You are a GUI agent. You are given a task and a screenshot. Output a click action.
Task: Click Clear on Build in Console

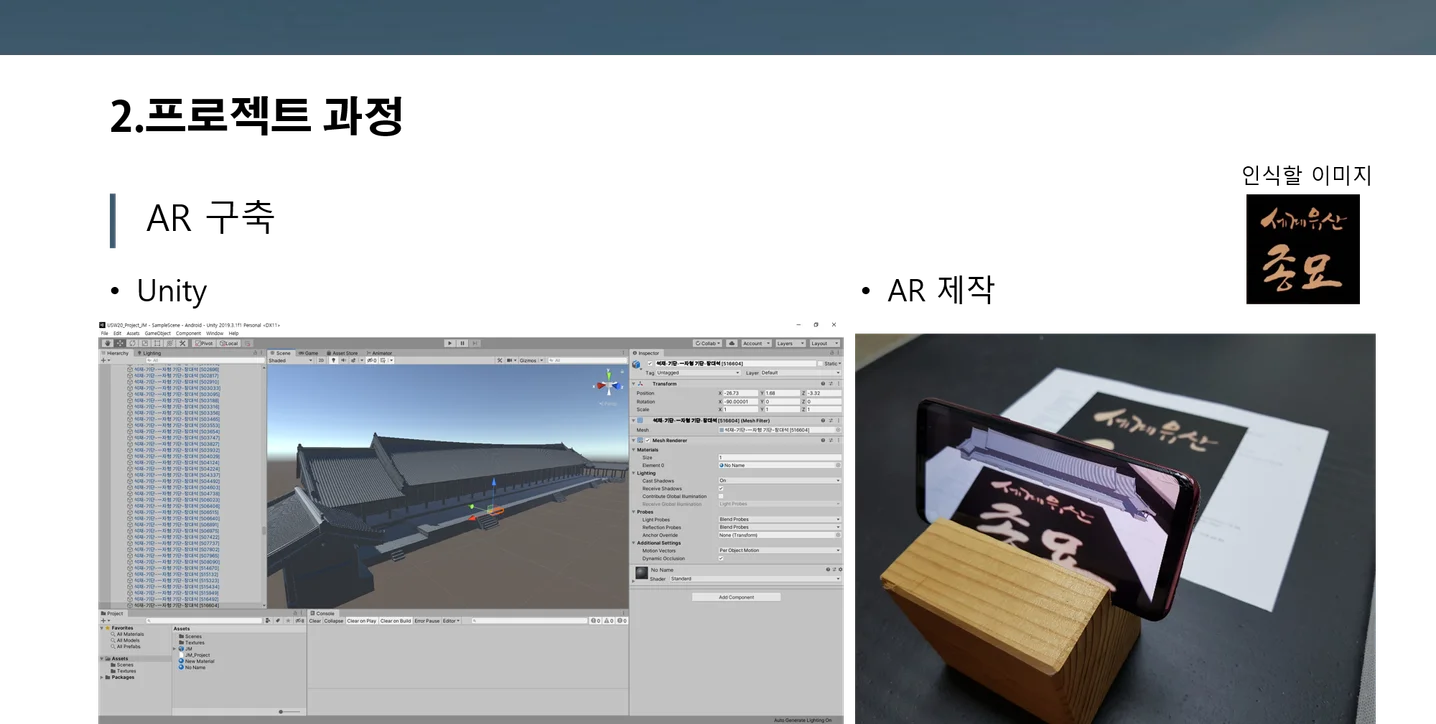(x=396, y=621)
